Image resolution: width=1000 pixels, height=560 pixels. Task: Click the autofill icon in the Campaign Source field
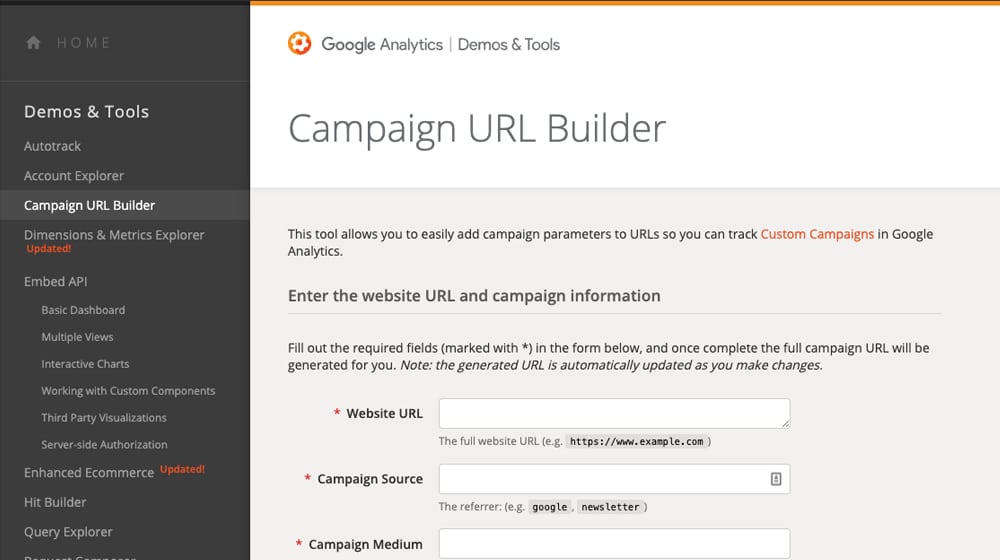[x=776, y=479]
